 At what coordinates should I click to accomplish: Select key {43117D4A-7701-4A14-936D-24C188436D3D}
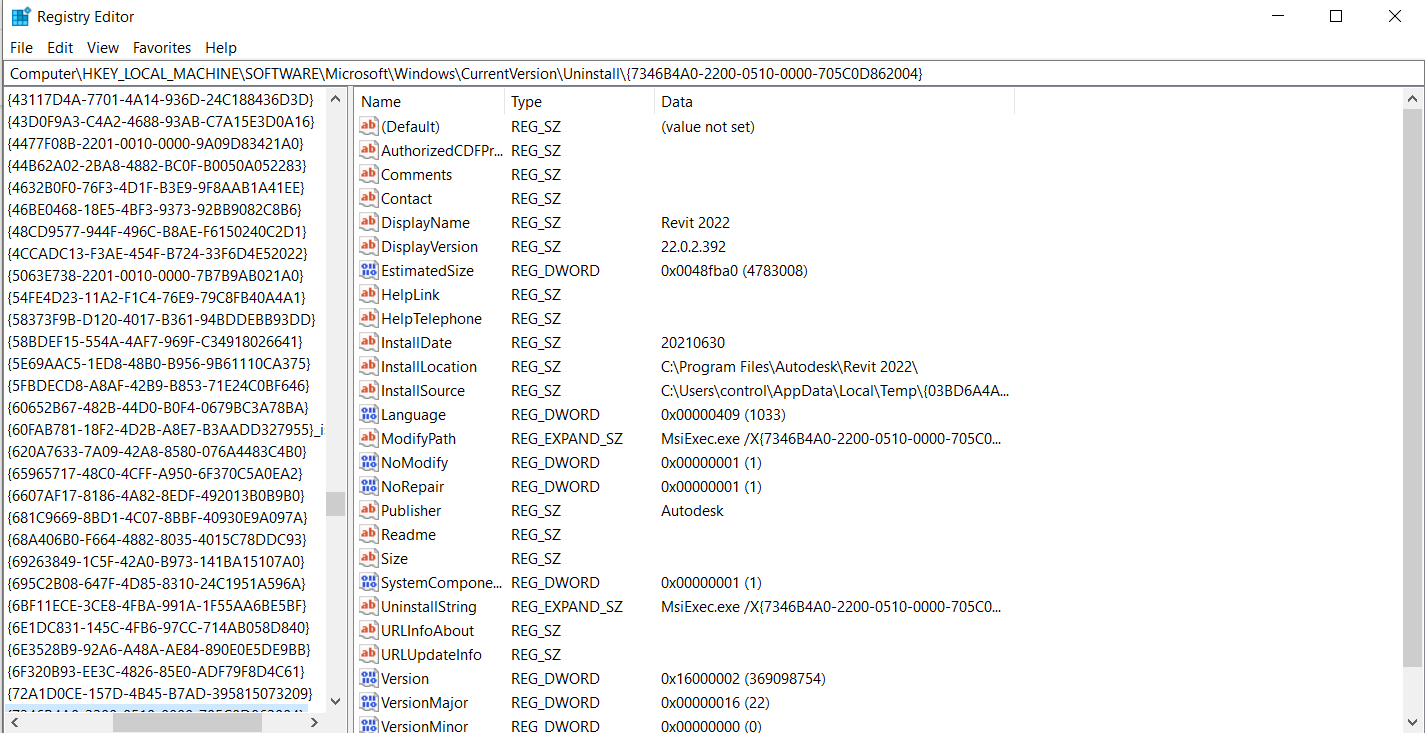tap(160, 100)
